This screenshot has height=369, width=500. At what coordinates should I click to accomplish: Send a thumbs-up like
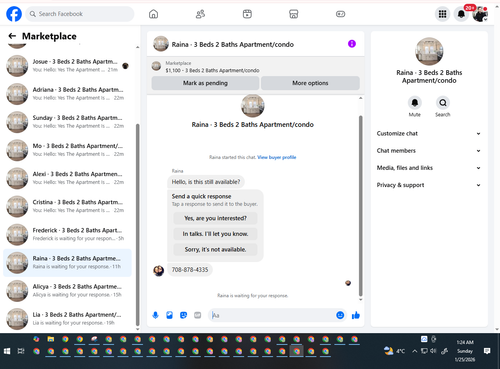pyautogui.click(x=356, y=315)
